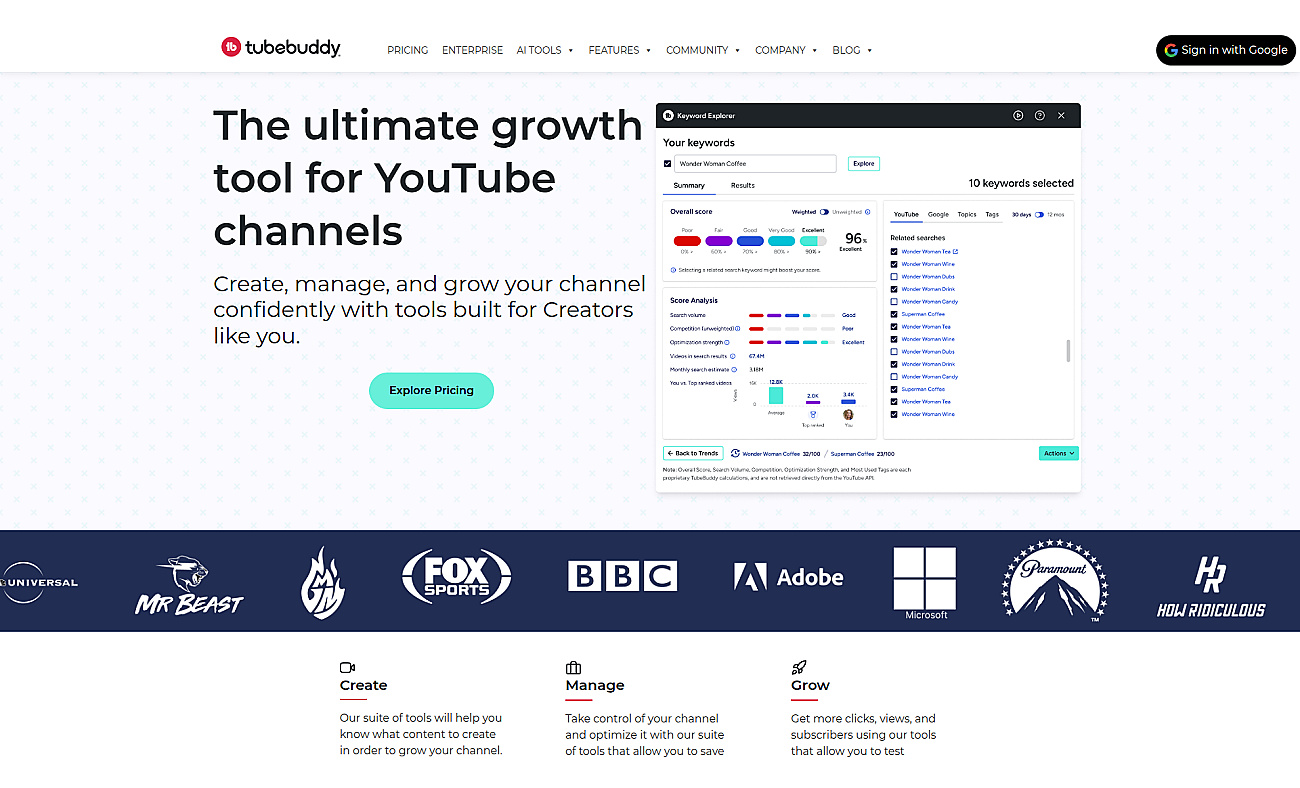Click the Back to Trends button
This screenshot has width=1300, height=788.
693,453
